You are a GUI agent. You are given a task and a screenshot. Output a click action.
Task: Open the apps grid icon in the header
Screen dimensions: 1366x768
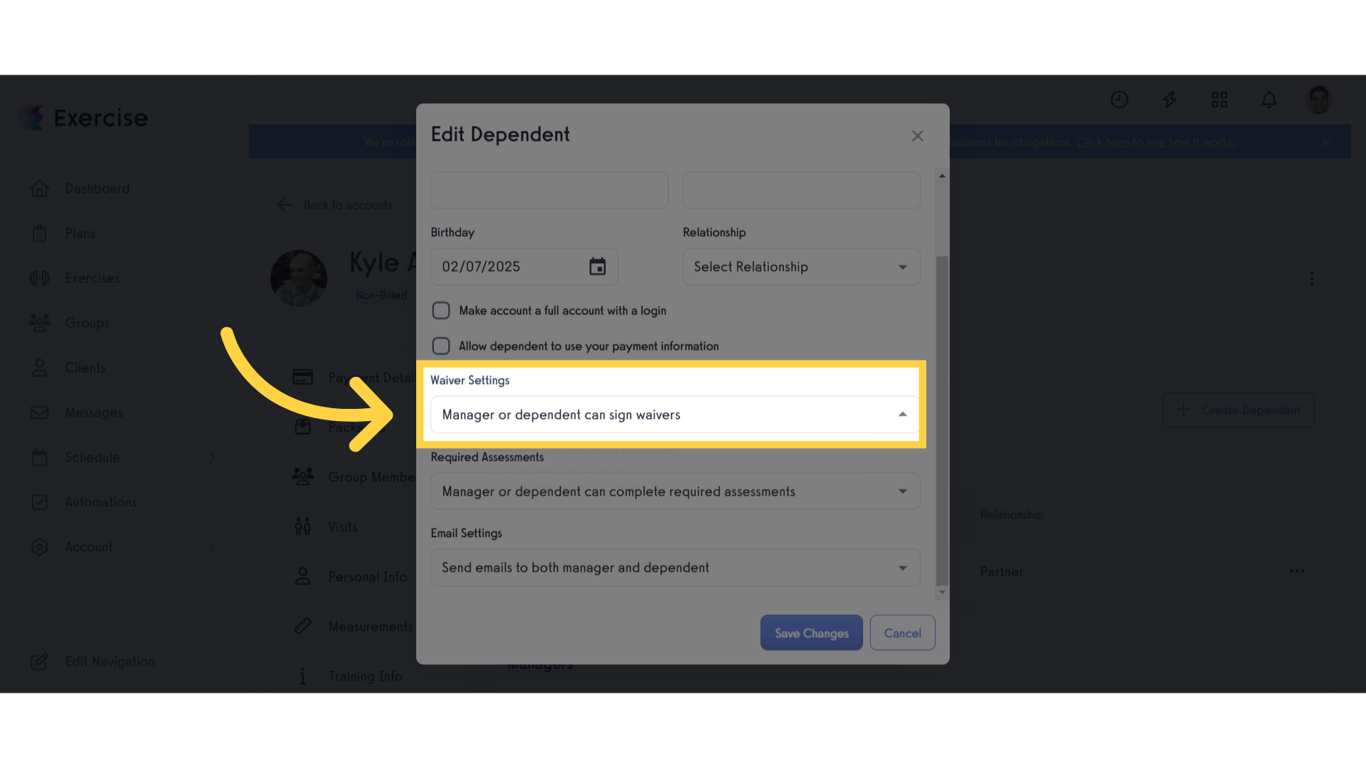tap(1219, 100)
